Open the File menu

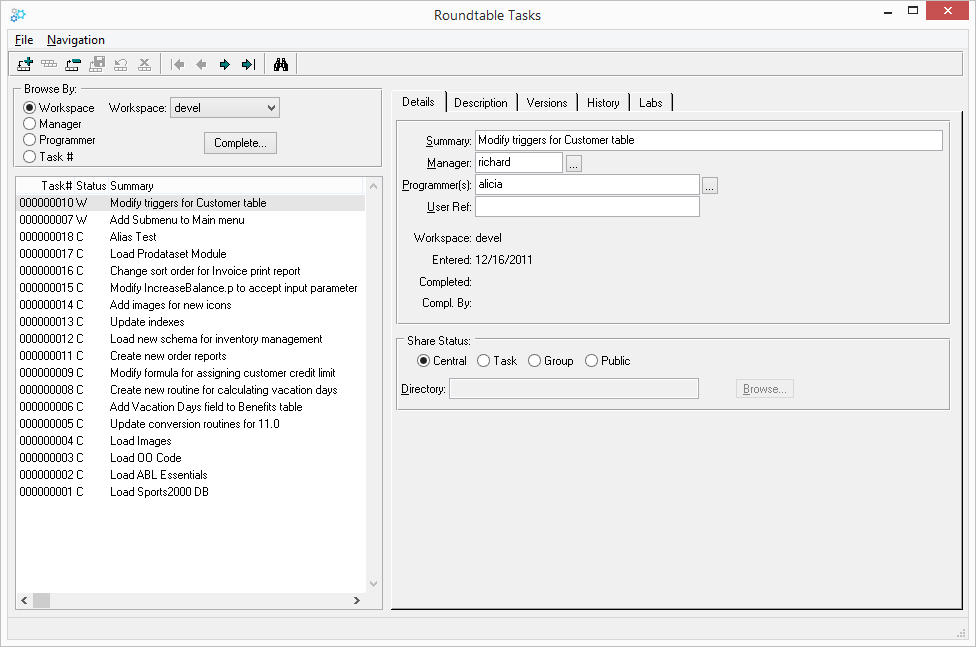[24, 40]
